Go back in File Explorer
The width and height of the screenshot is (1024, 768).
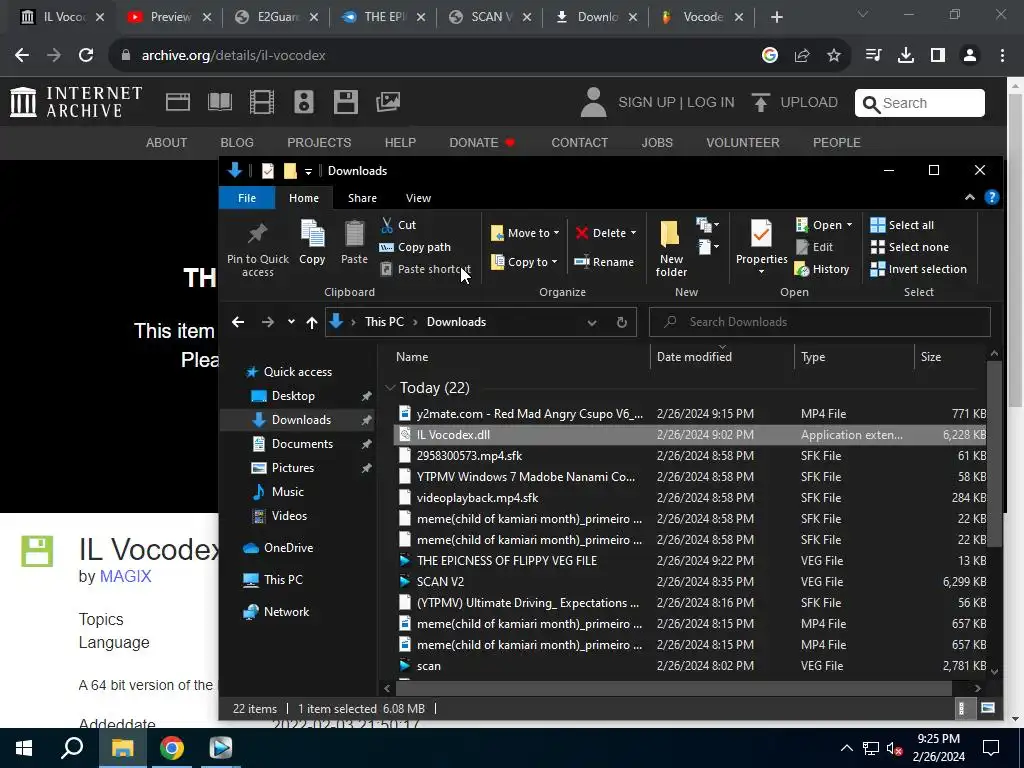click(238, 322)
